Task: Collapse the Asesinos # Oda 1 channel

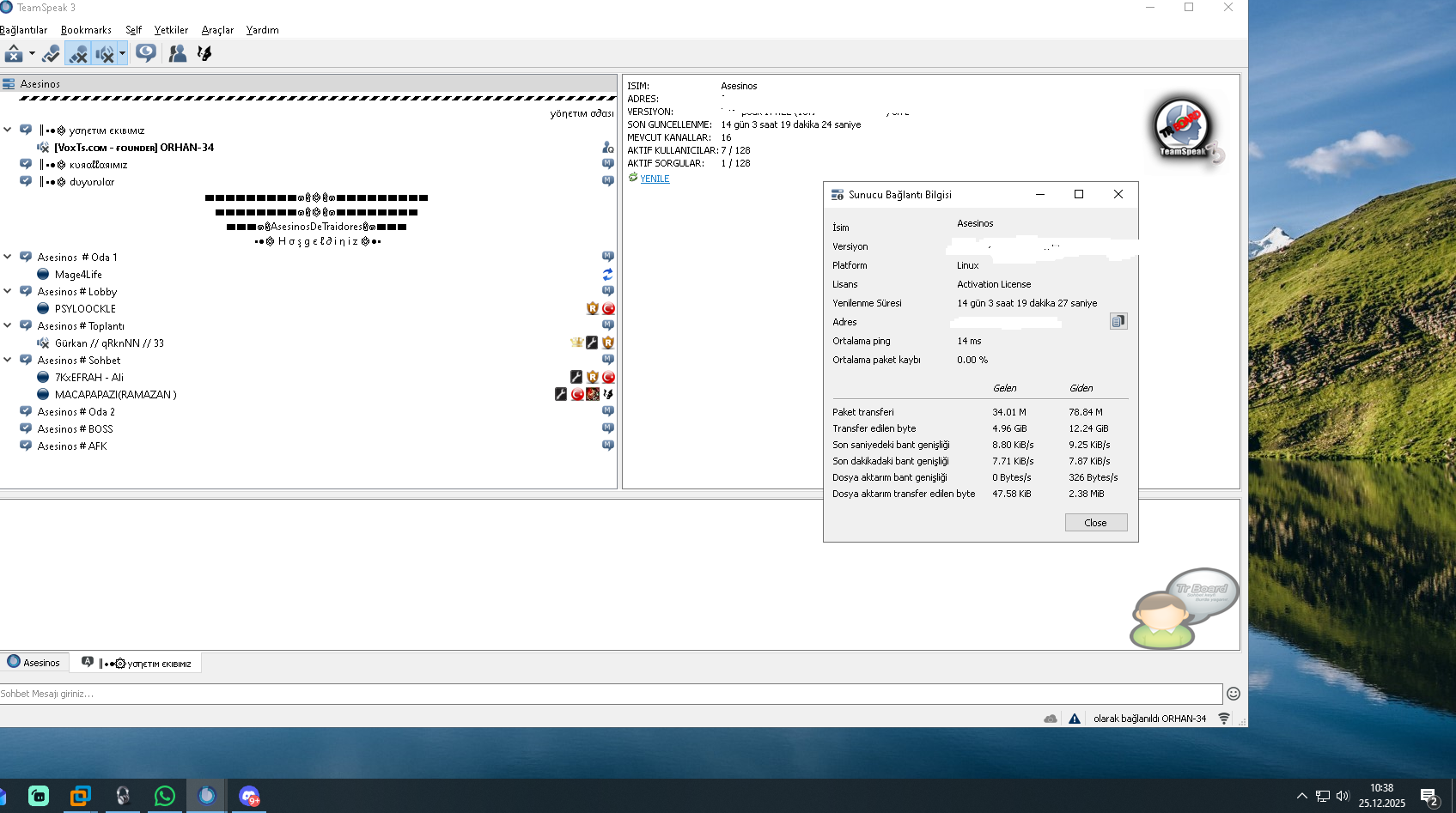Action: click(8, 257)
